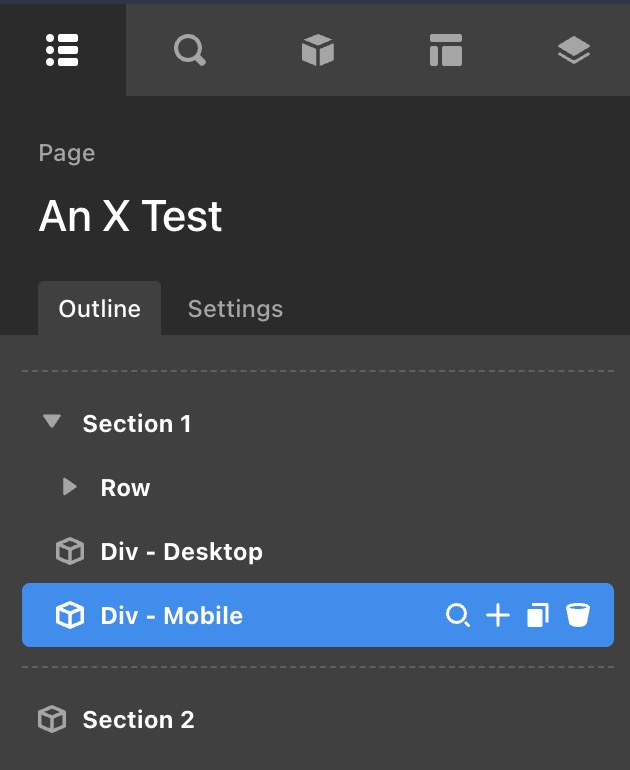The image size is (630, 770).
Task: Click the cube icon beside Section 2
Action: (51, 720)
